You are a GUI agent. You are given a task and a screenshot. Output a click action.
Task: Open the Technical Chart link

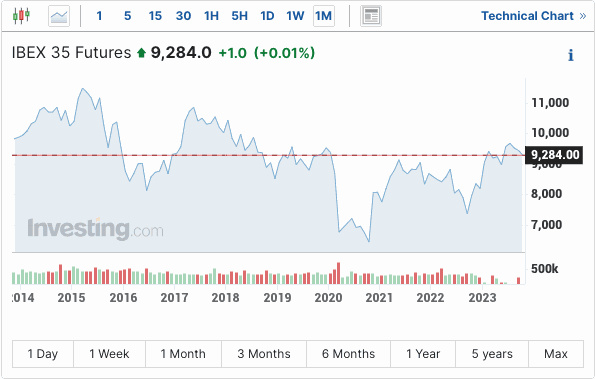click(x=534, y=16)
